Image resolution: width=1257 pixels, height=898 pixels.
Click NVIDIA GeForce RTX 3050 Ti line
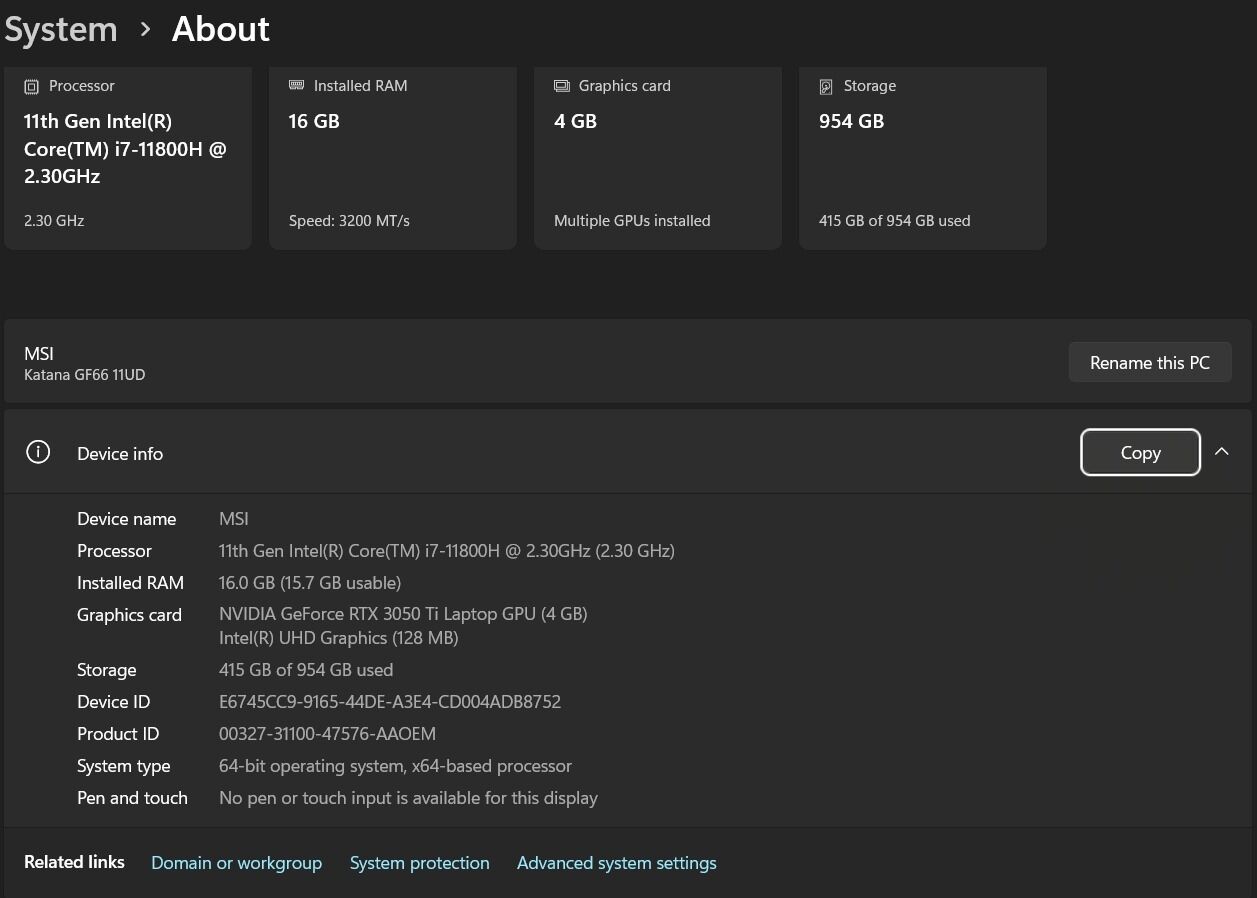[403, 614]
